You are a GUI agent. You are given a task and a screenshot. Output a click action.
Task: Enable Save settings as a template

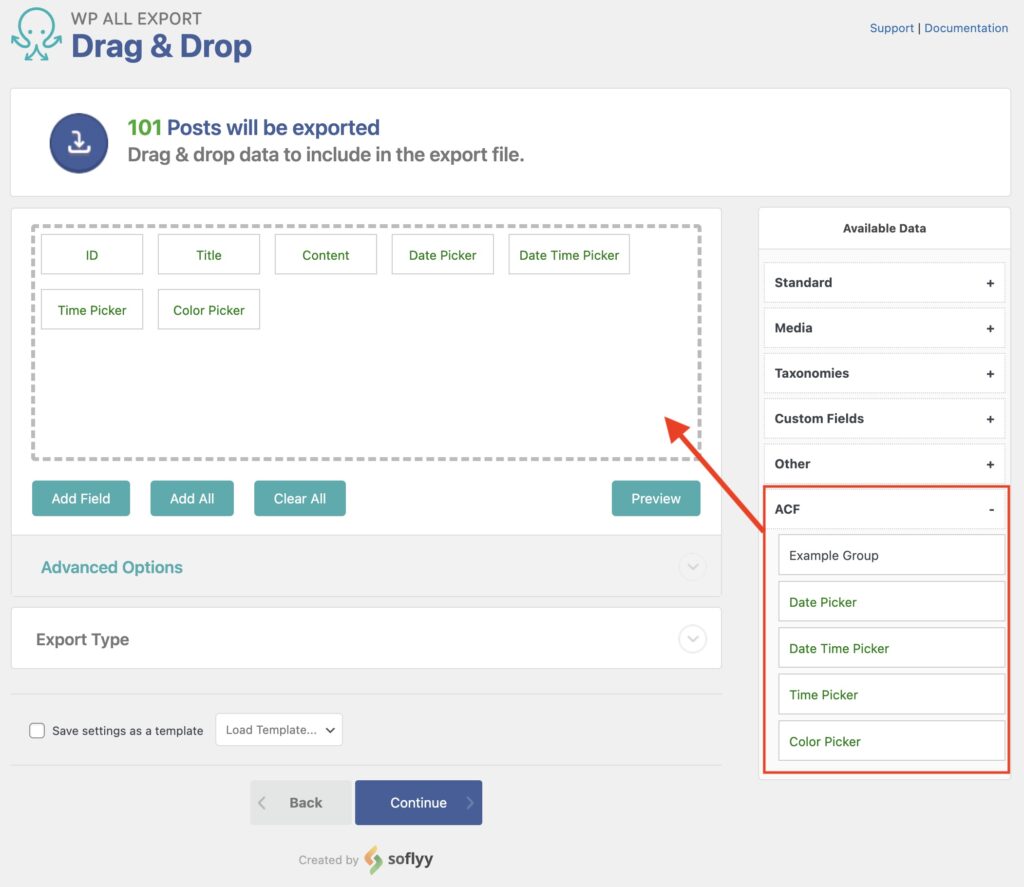37,730
